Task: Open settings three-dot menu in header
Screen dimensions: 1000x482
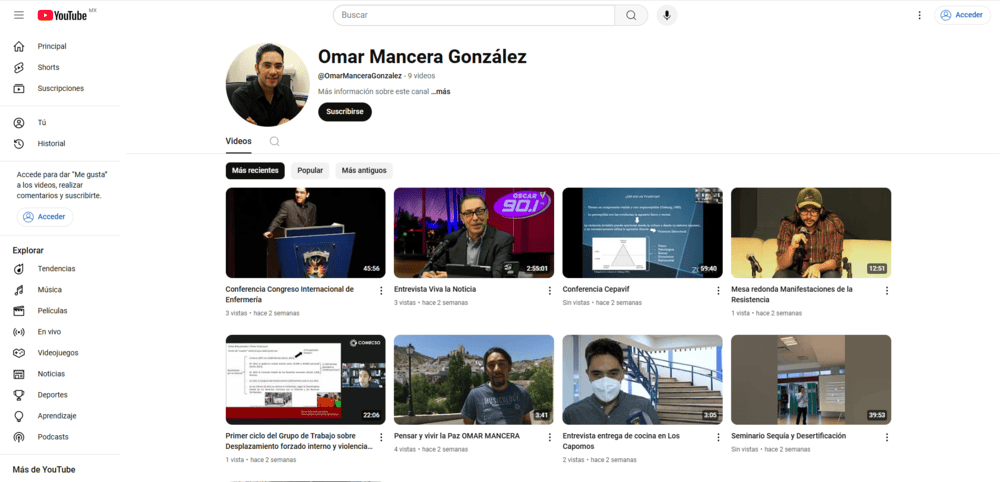Action: click(919, 15)
